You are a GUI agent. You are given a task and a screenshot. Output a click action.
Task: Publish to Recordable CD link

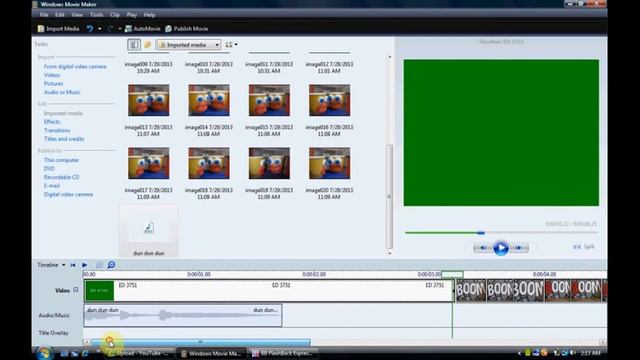coord(62,177)
